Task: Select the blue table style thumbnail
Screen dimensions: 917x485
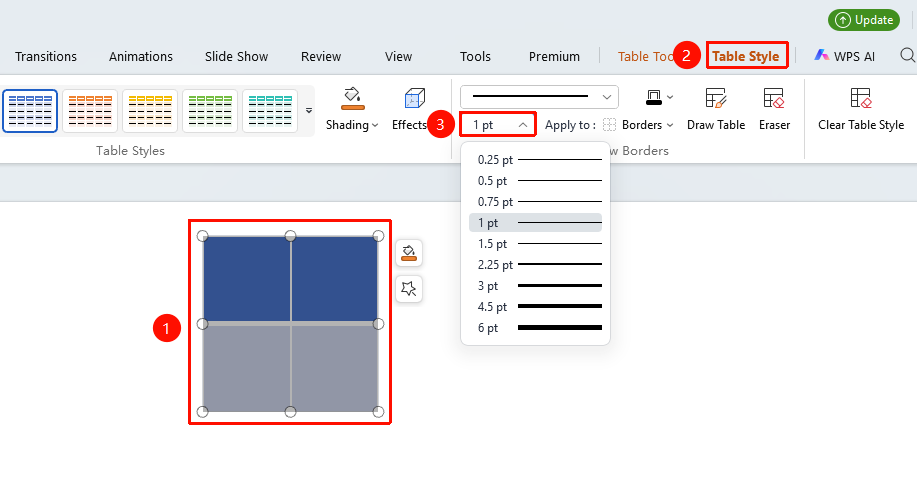Action: pyautogui.click(x=30, y=111)
